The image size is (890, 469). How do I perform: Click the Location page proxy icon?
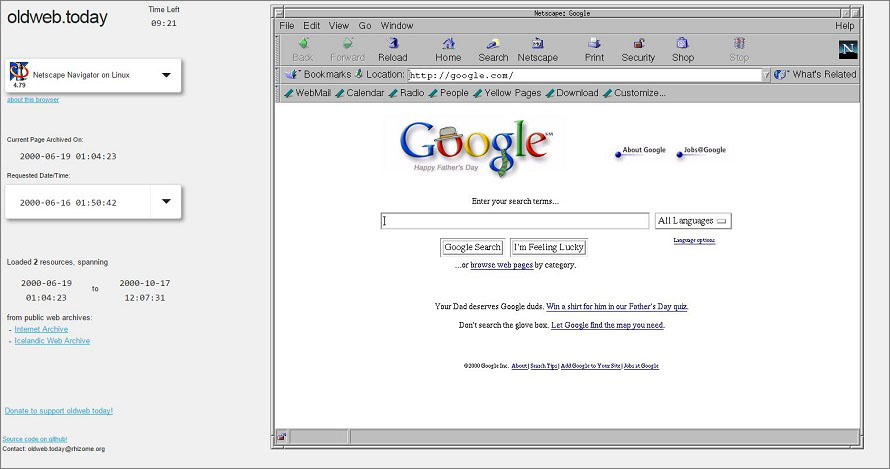click(x=359, y=74)
